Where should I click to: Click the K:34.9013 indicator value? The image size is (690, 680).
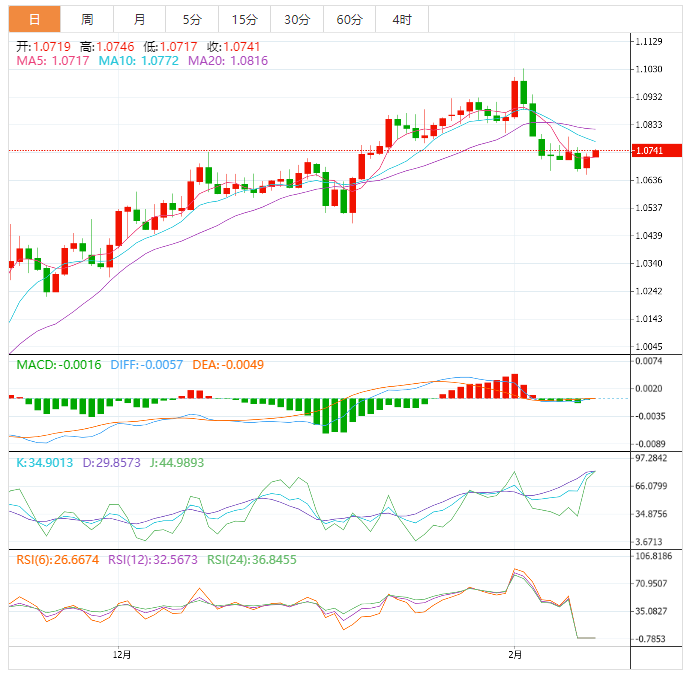click(44, 463)
